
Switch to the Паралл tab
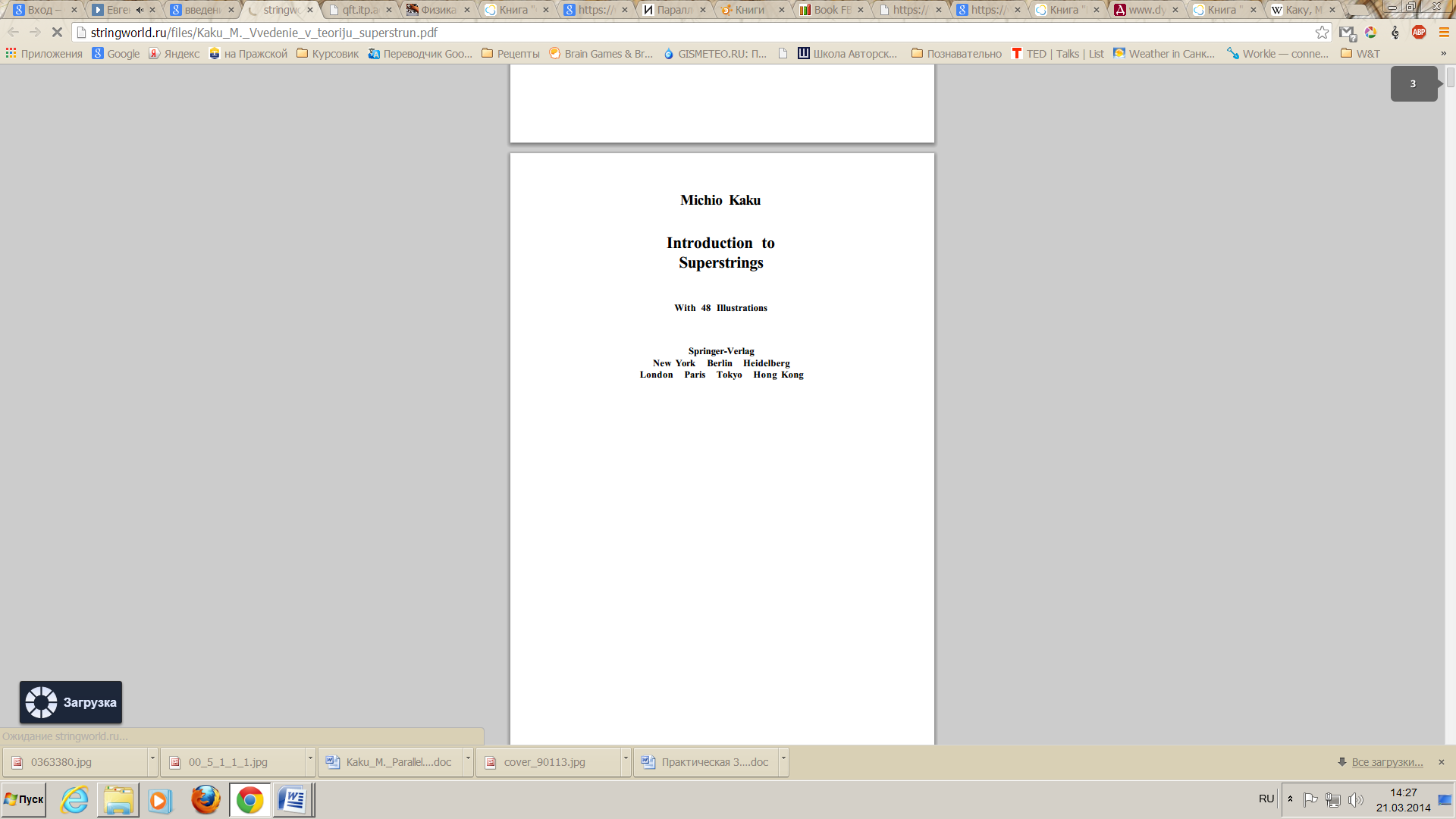point(673,10)
